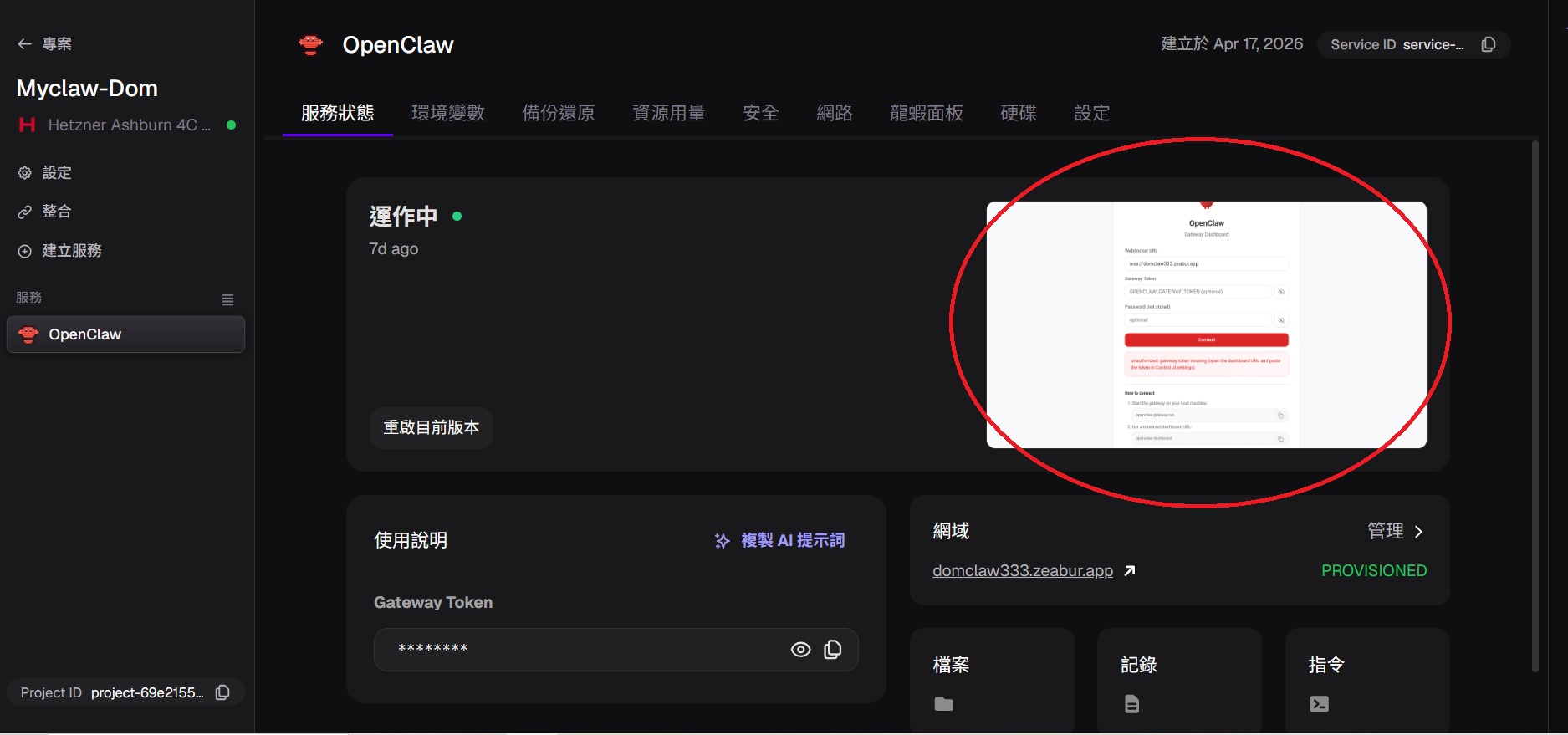The image size is (1568, 735).
Task: Click 複製 AI 提示詞 button
Action: [779, 541]
